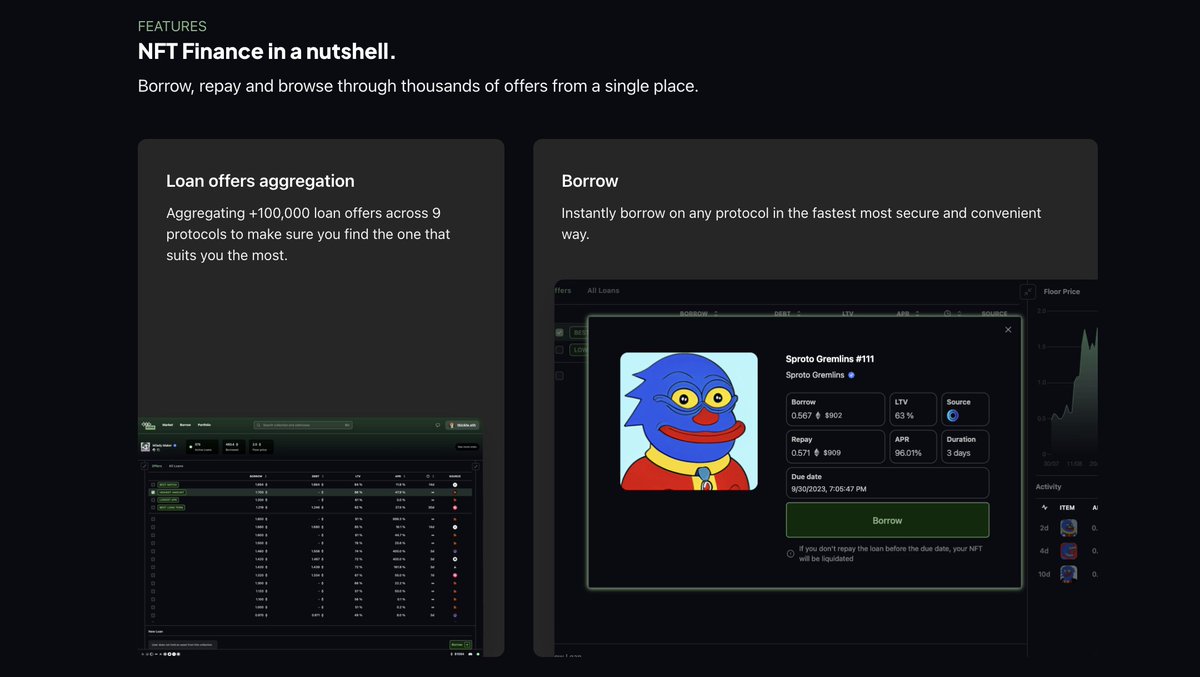The image size is (1200, 677).
Task: Click the 63 % LTV value
Action: click(904, 415)
